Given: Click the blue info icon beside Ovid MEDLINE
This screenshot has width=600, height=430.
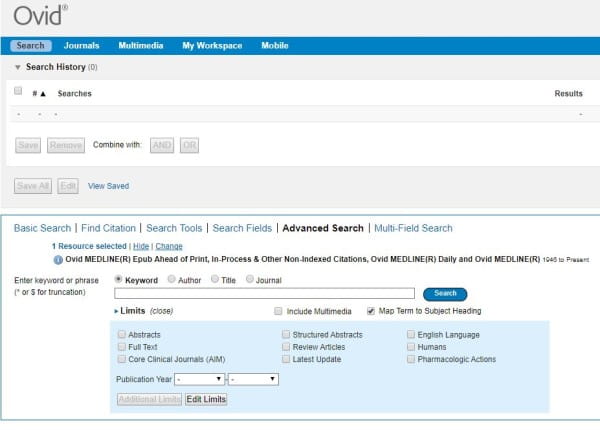Looking at the screenshot, I should (58, 259).
